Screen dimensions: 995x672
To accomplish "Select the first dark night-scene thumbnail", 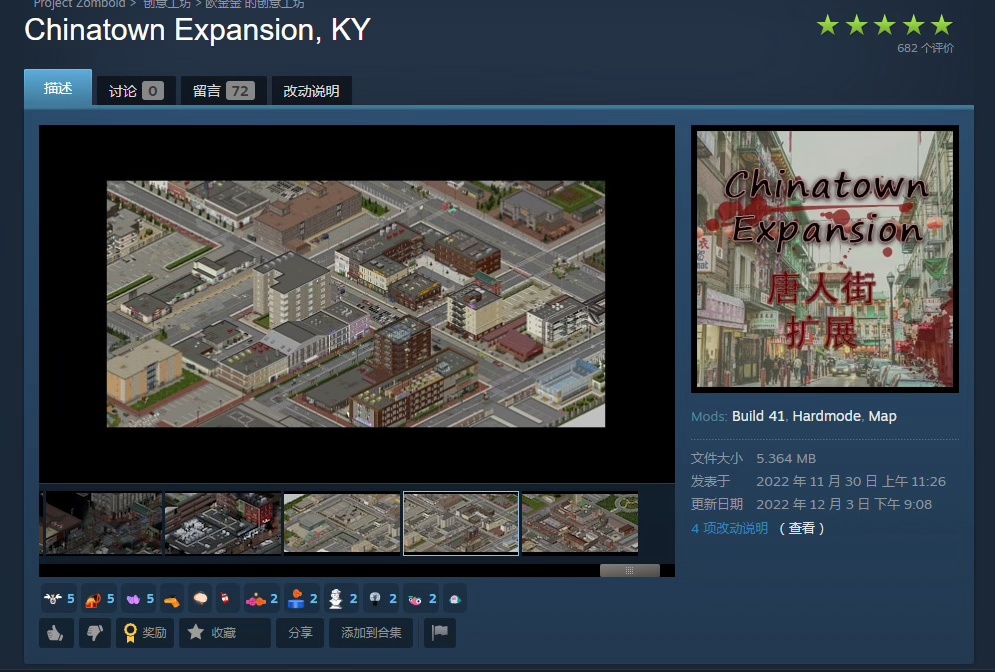I will coord(103,524).
